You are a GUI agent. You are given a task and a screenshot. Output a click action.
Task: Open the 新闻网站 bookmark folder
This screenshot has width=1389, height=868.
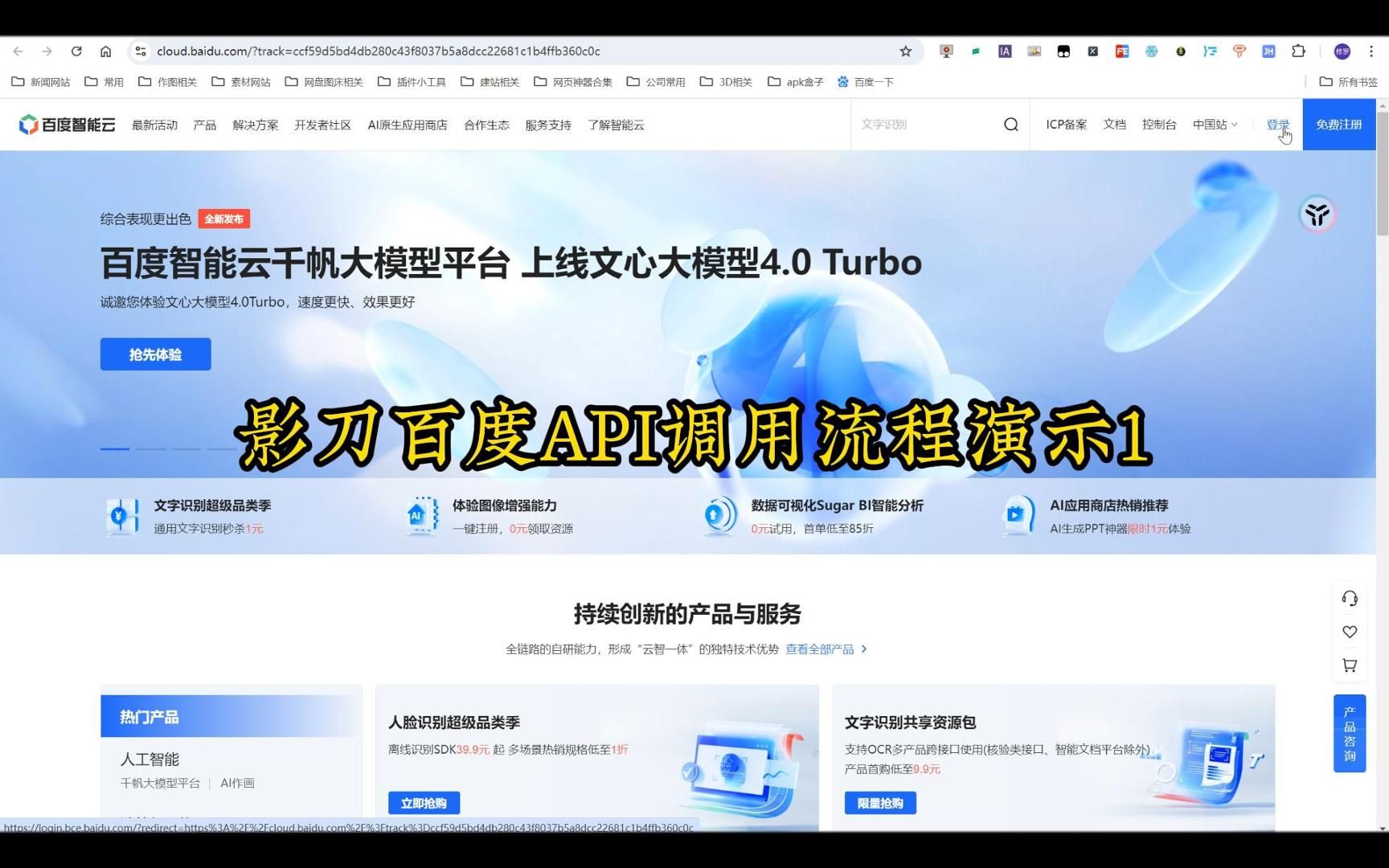41,82
